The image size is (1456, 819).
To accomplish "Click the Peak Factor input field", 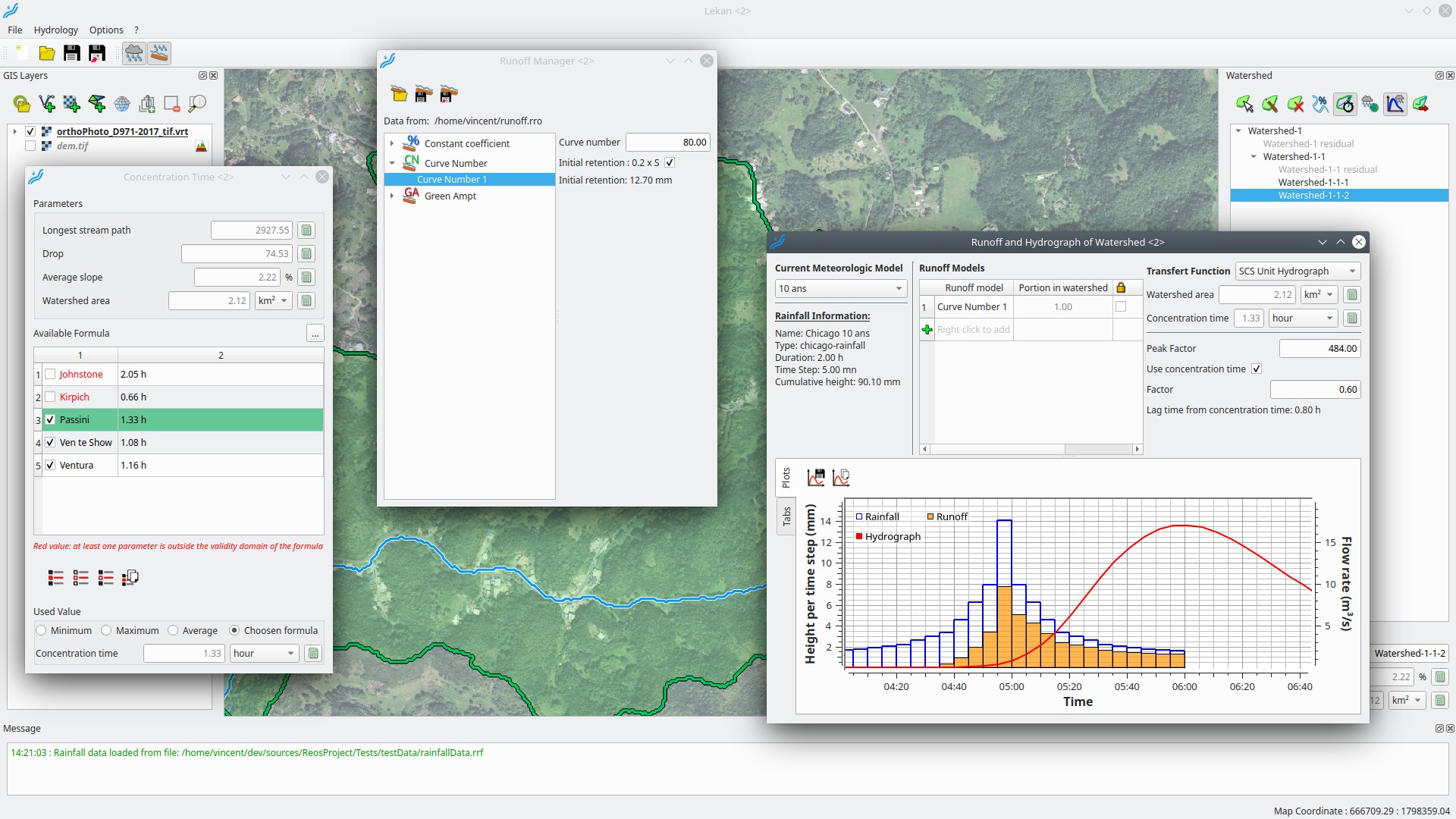I will click(1319, 349).
